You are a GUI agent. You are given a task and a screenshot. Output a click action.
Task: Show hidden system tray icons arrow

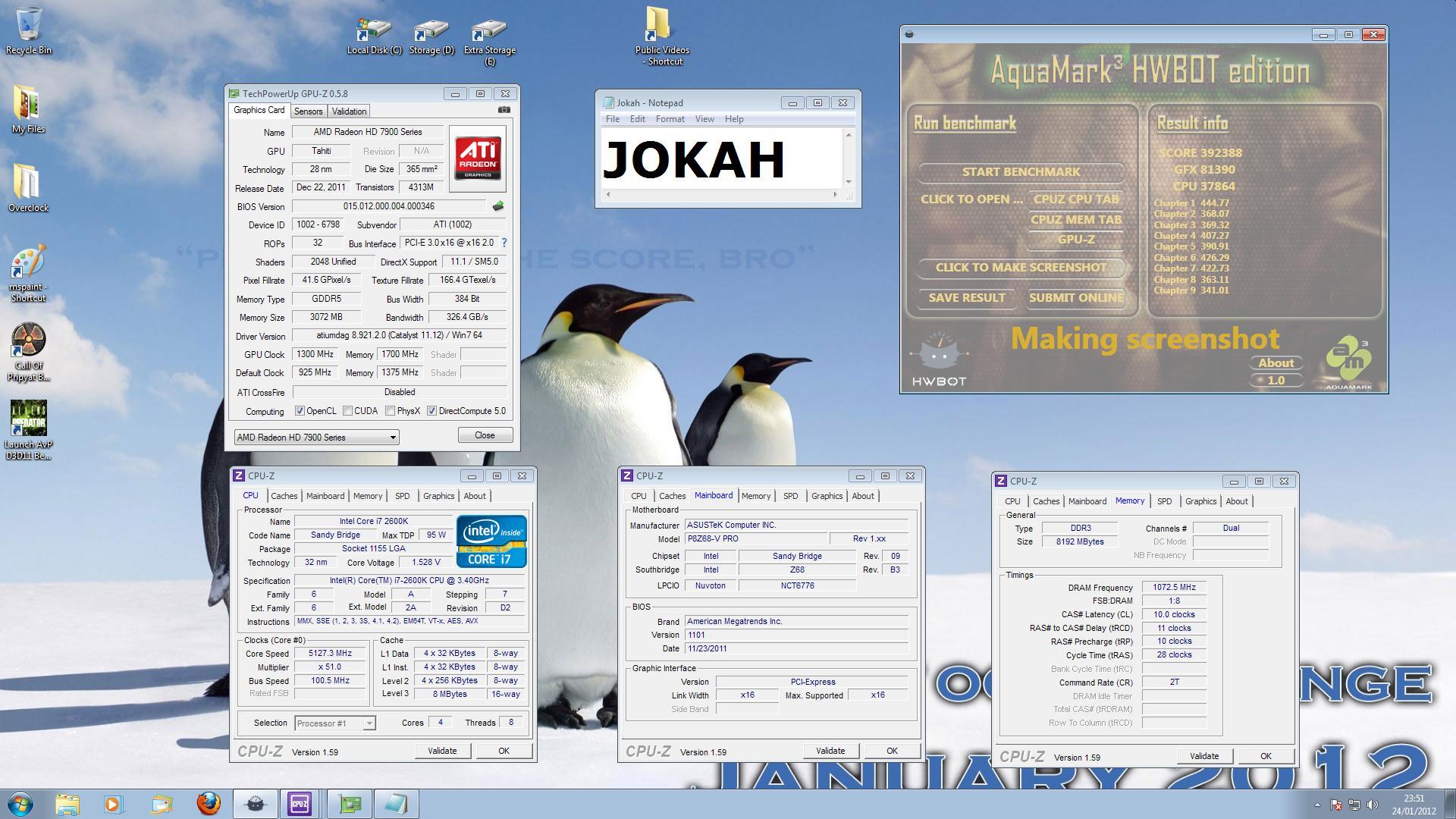pyautogui.click(x=1316, y=805)
